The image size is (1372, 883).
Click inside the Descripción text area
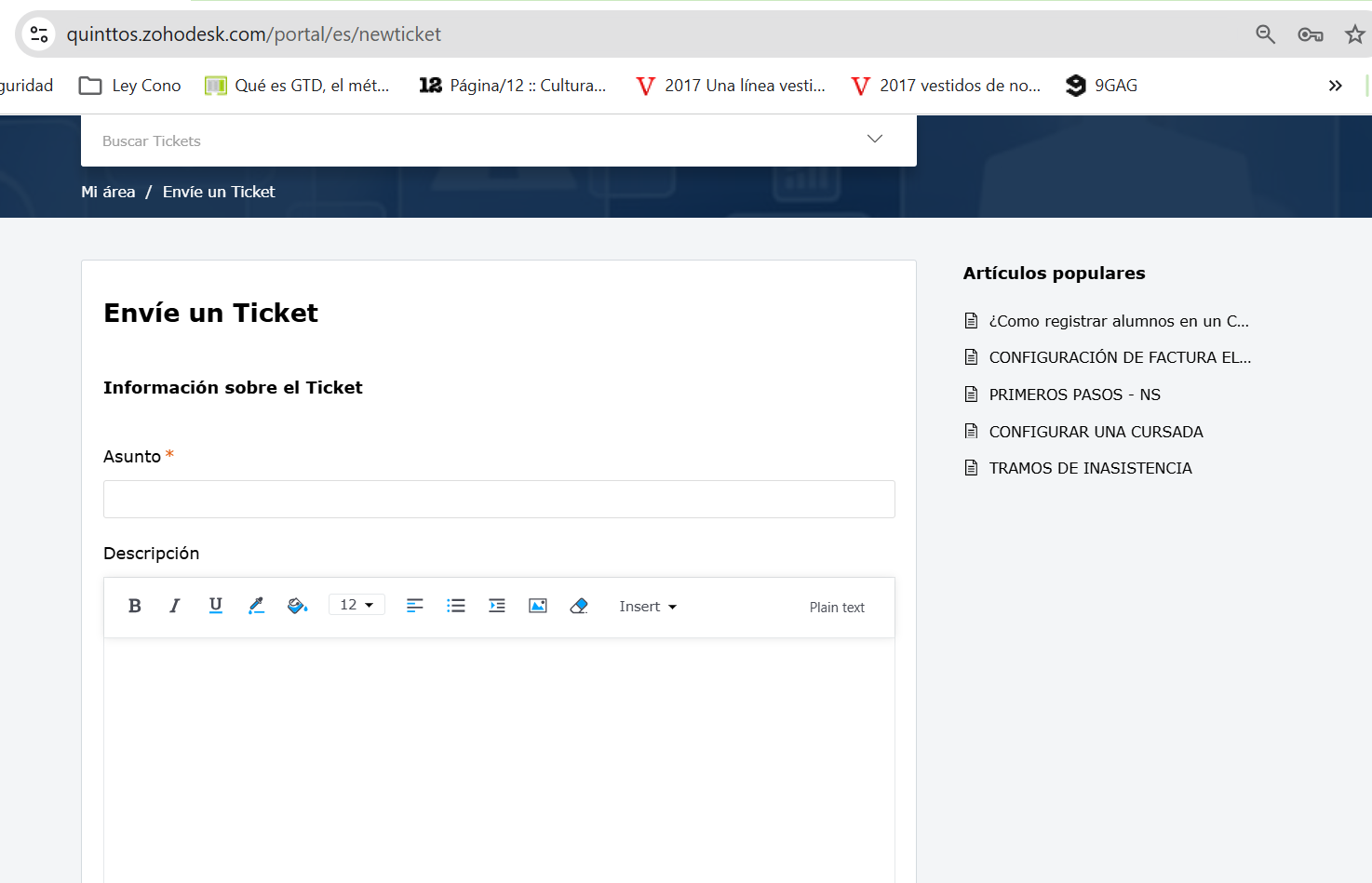coord(499,760)
